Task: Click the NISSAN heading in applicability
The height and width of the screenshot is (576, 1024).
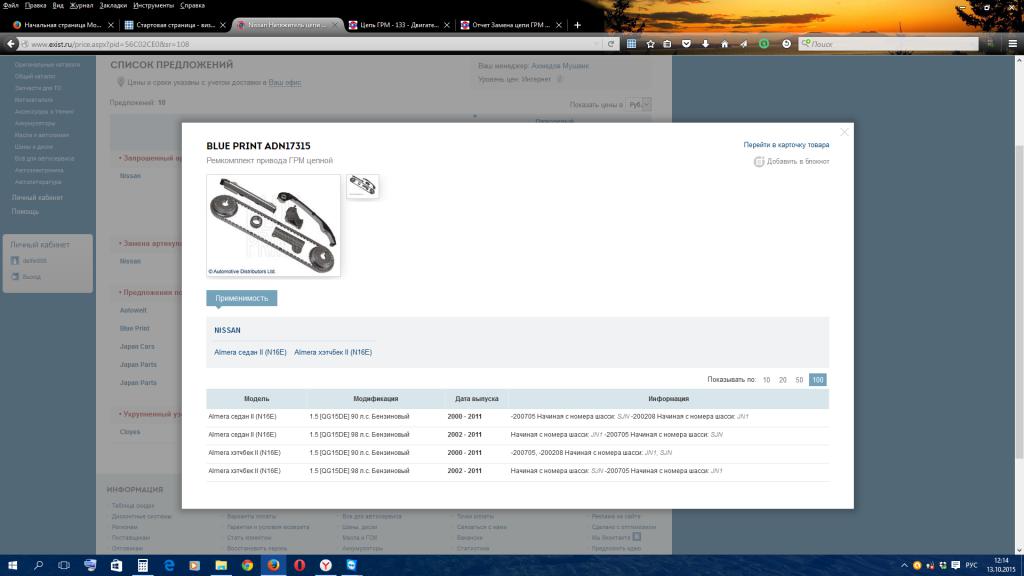Action: (x=227, y=330)
